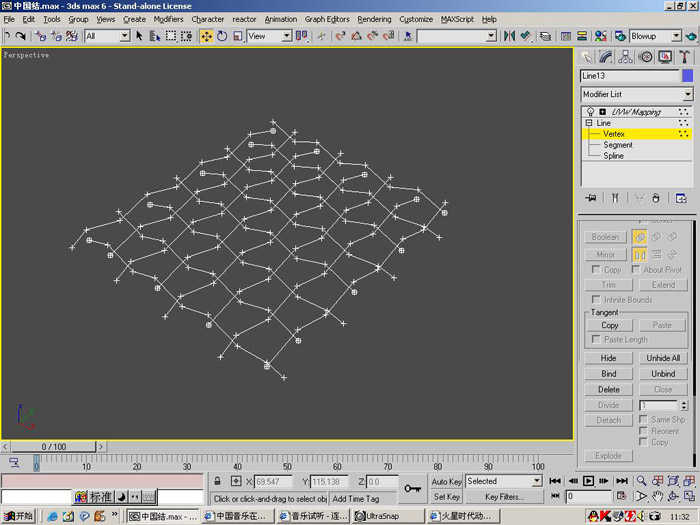Click the Divide value spinner arrows
700x525 pixels.
click(684, 405)
